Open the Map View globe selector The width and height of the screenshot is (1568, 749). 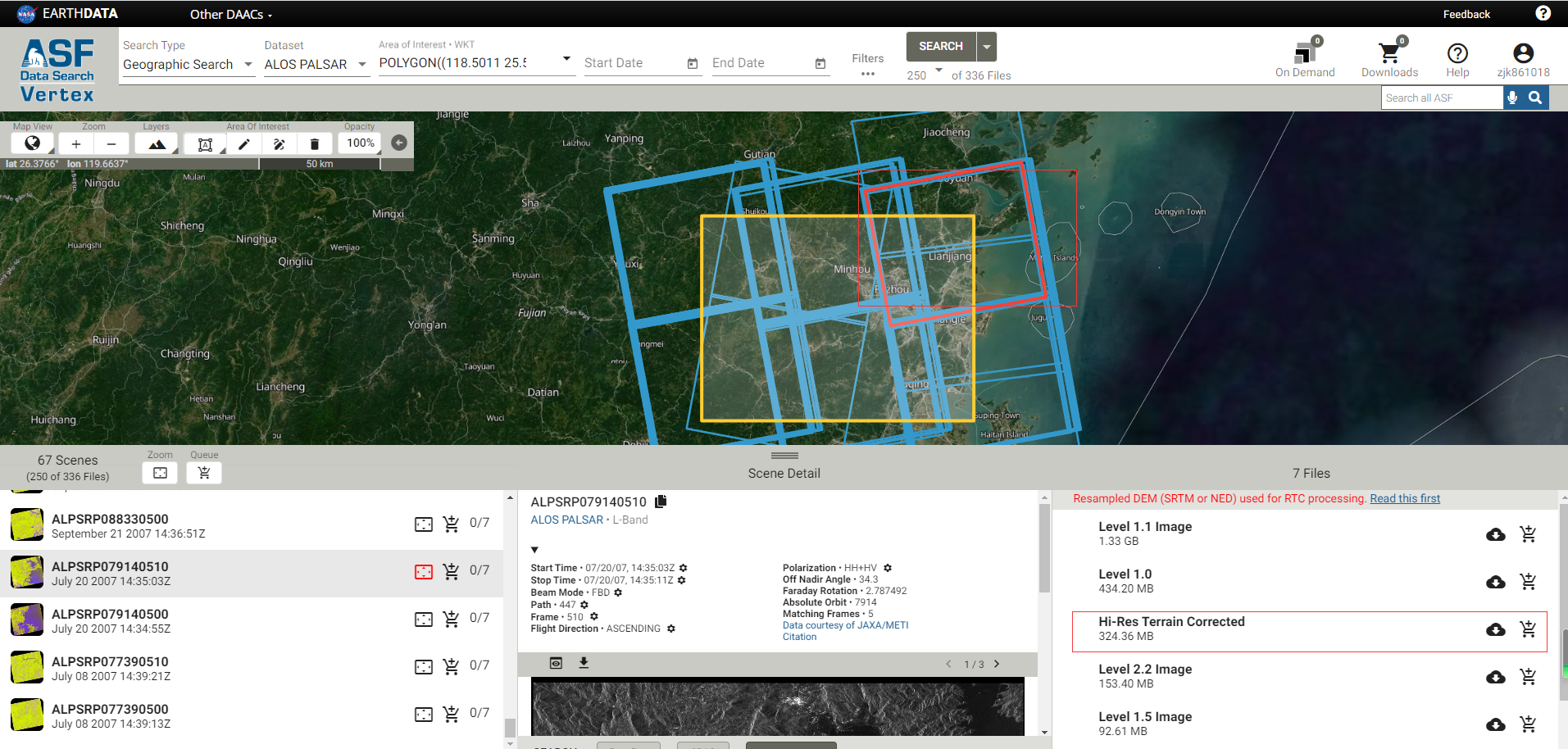(33, 143)
